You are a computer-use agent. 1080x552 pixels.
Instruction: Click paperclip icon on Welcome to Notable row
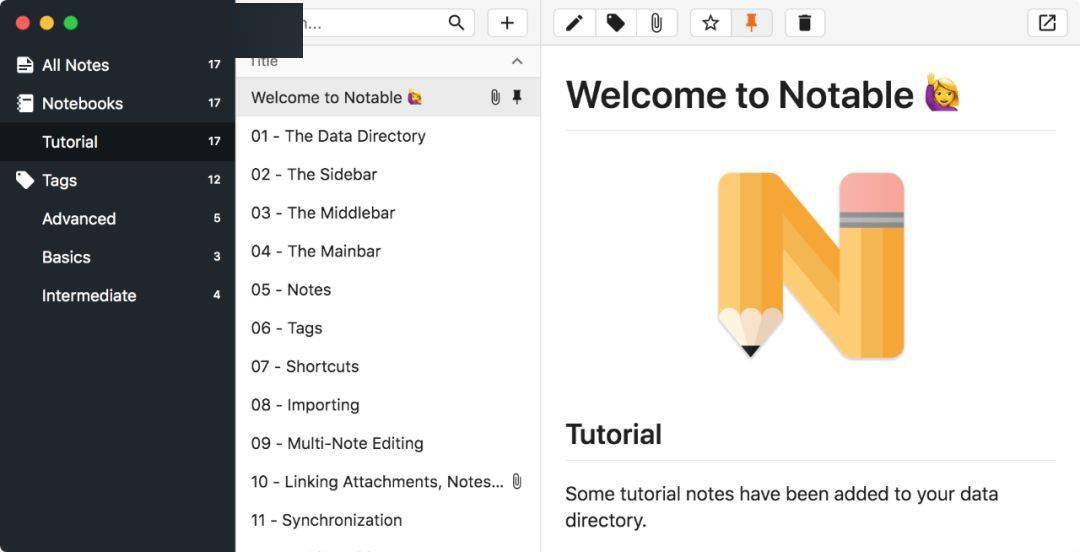(x=495, y=97)
